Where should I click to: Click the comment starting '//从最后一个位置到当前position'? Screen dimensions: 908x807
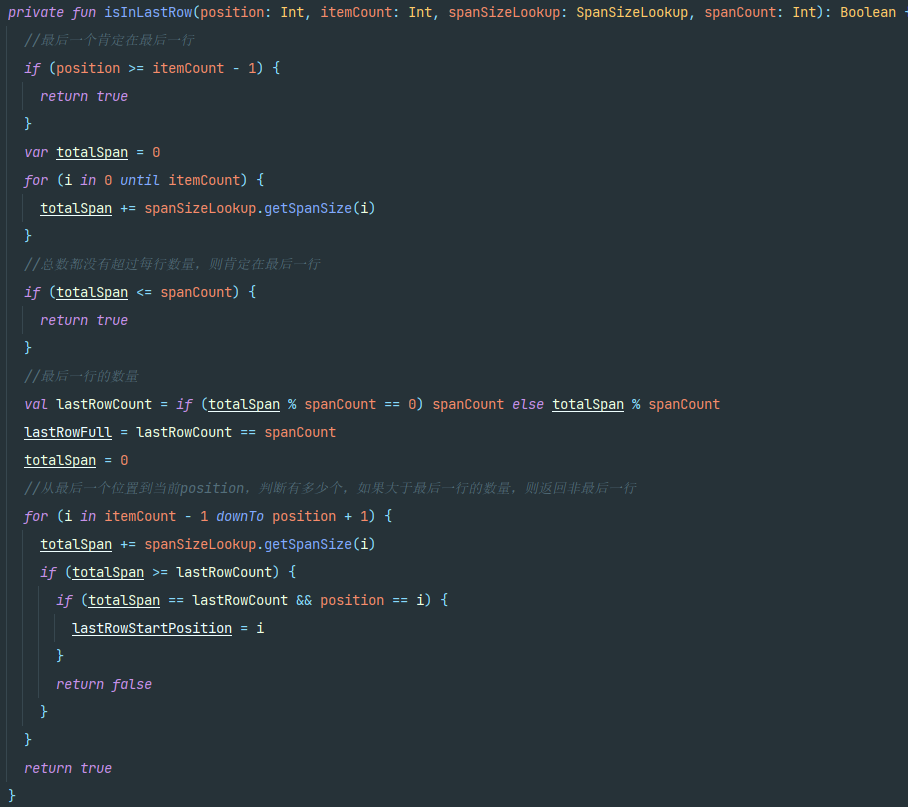pyautogui.click(x=331, y=488)
